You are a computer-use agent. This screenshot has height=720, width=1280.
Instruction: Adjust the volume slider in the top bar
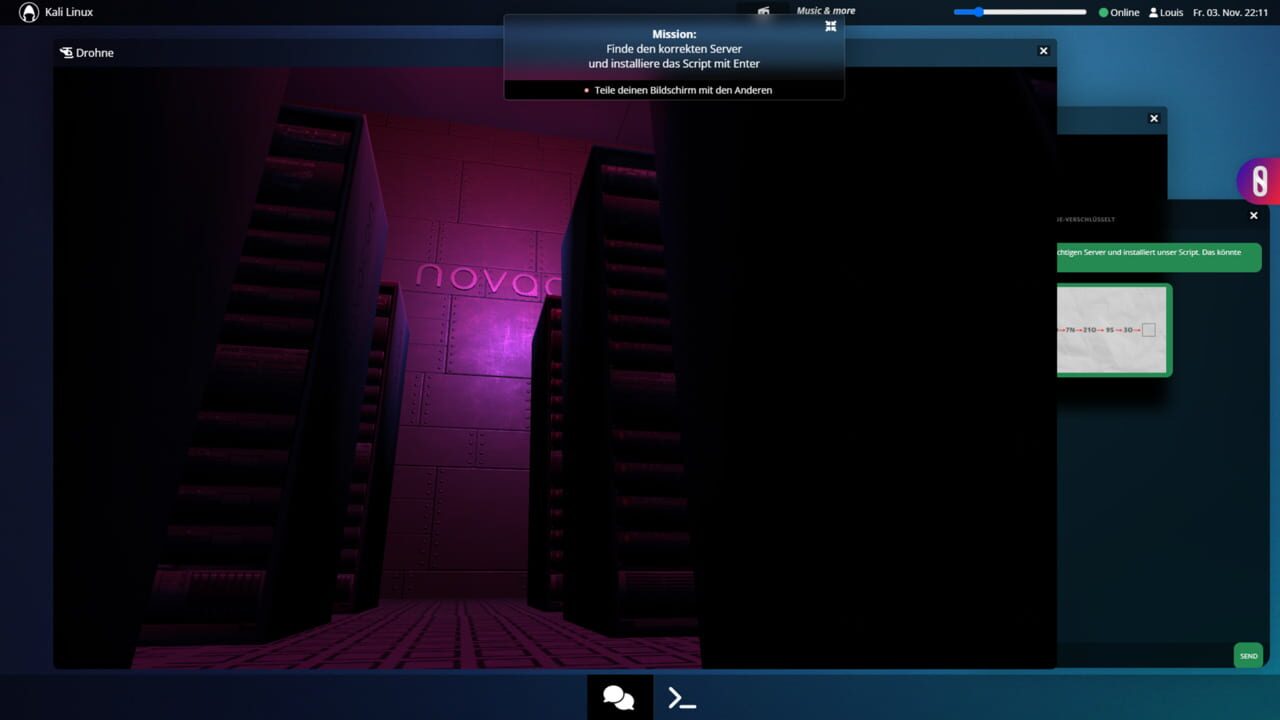pos(1019,12)
